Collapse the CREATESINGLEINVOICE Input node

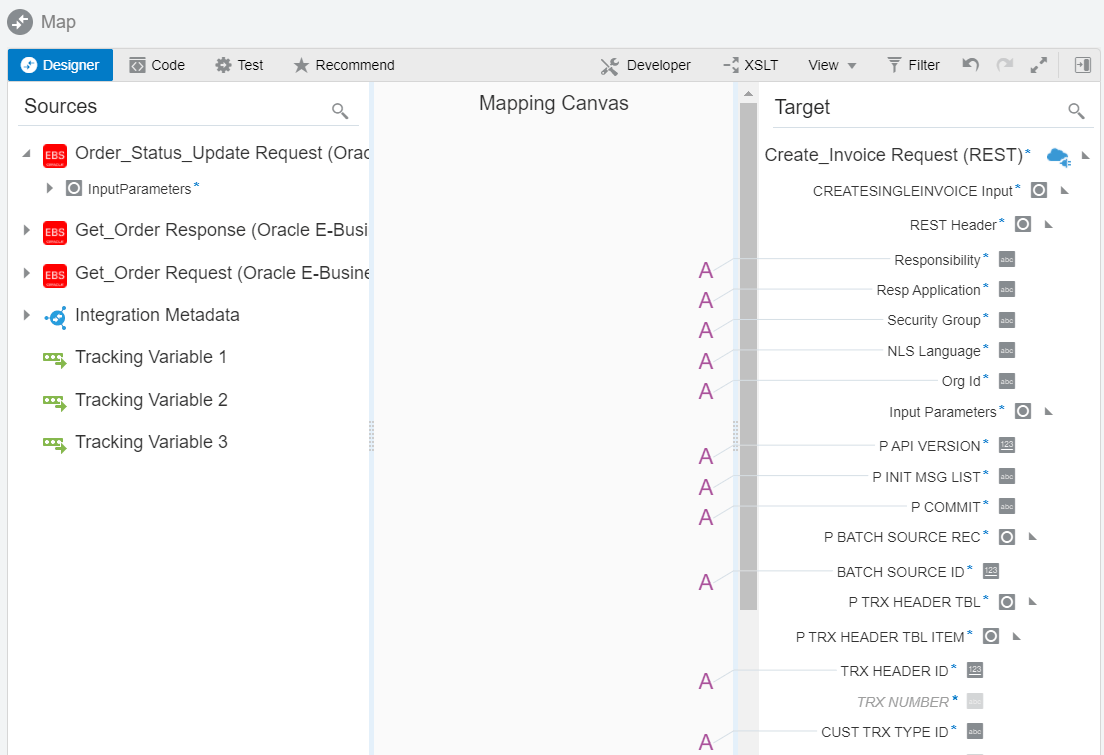pos(1065,191)
